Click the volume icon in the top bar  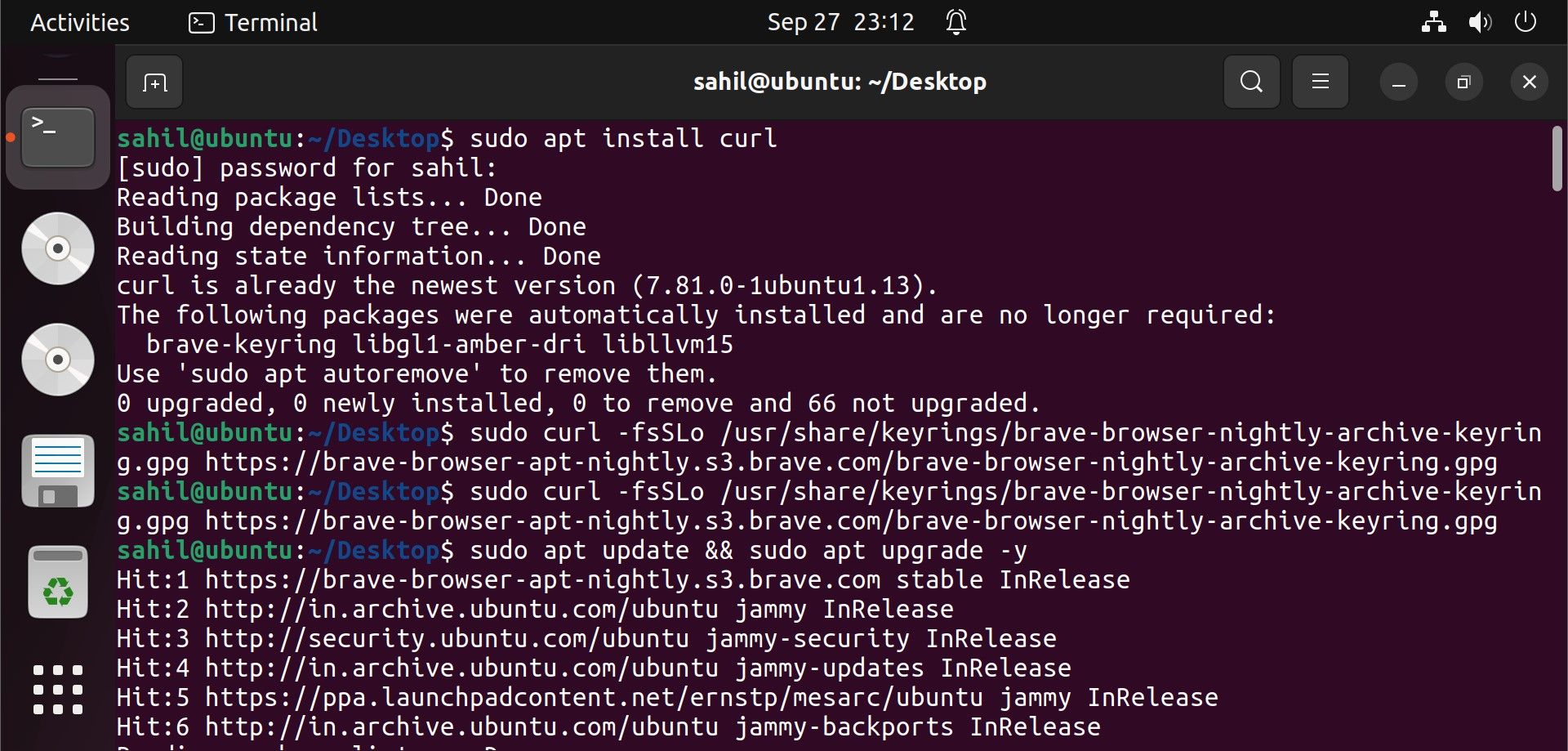[1479, 22]
